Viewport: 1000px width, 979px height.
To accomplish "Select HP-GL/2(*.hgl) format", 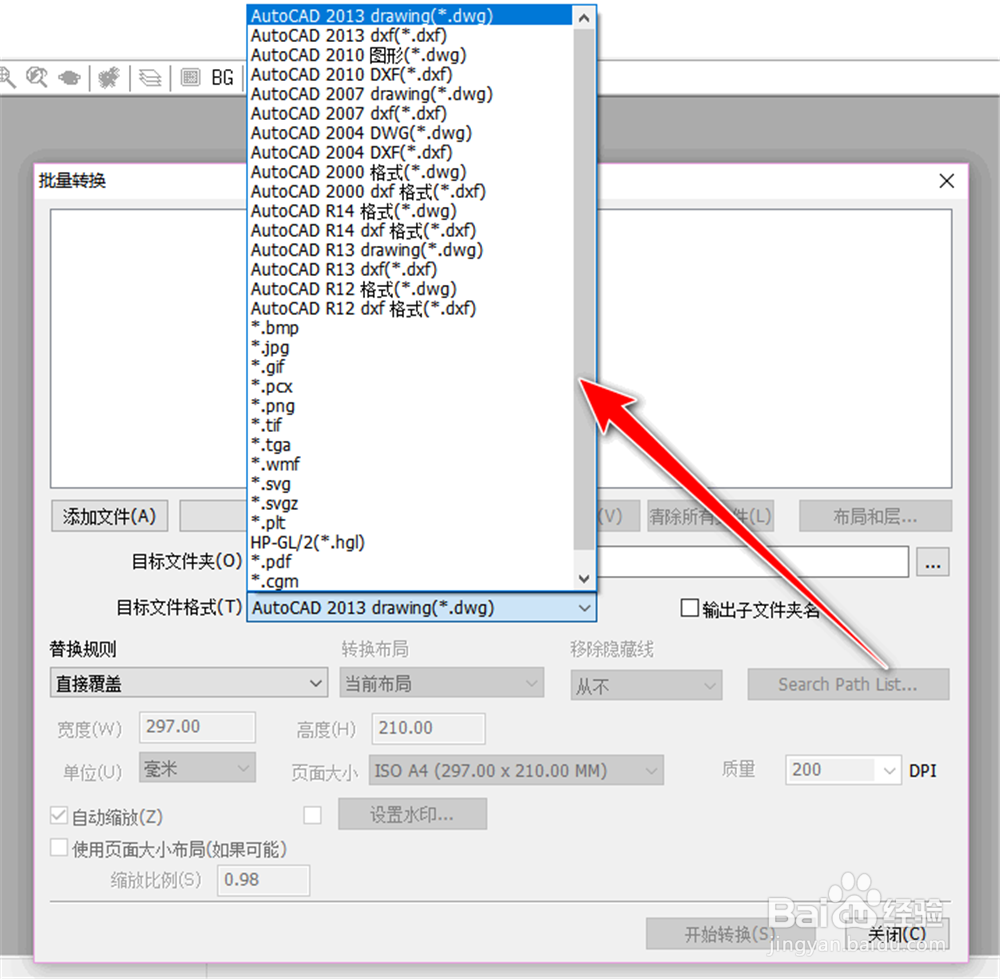I will 409,543.
